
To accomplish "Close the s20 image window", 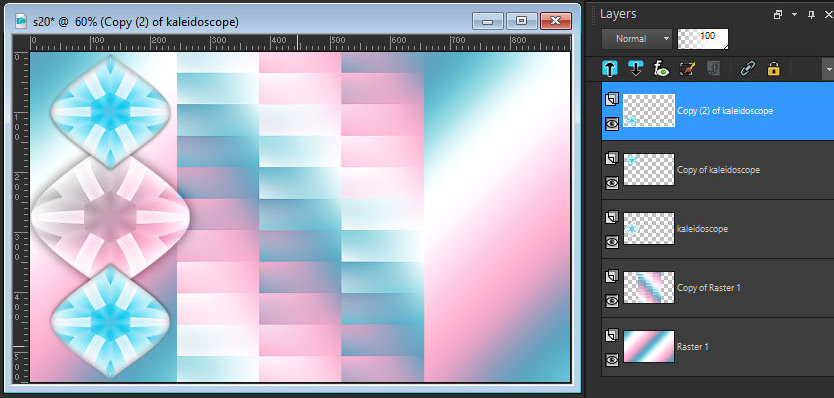I will click(556, 21).
